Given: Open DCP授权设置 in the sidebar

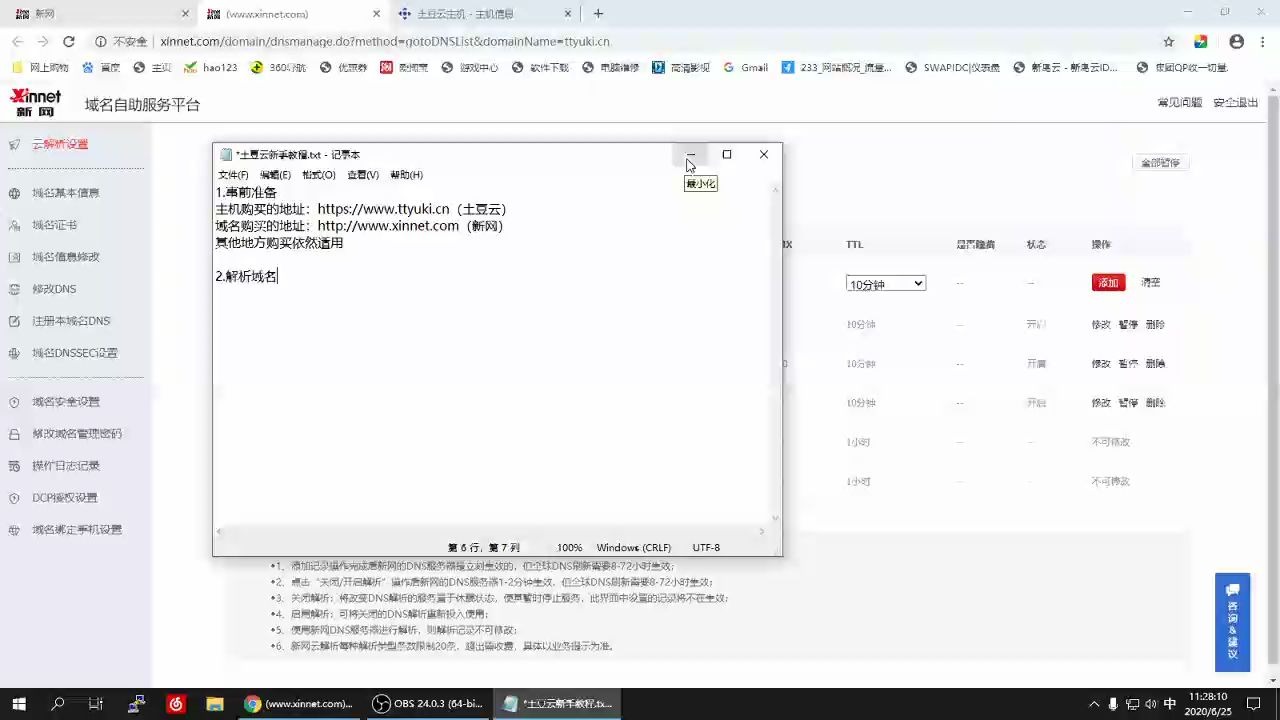Looking at the screenshot, I should coord(64,498).
